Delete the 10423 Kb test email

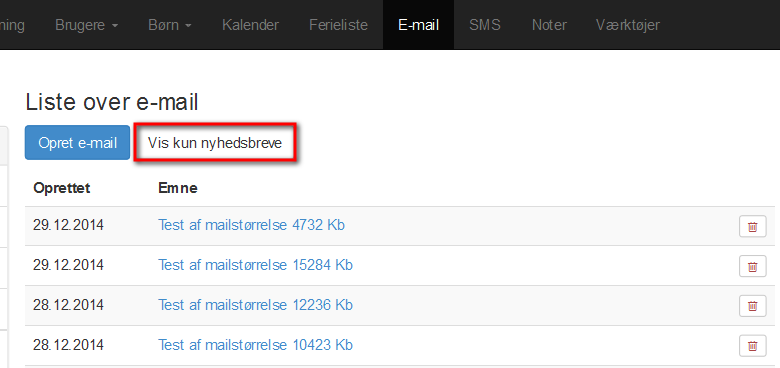[753, 346]
